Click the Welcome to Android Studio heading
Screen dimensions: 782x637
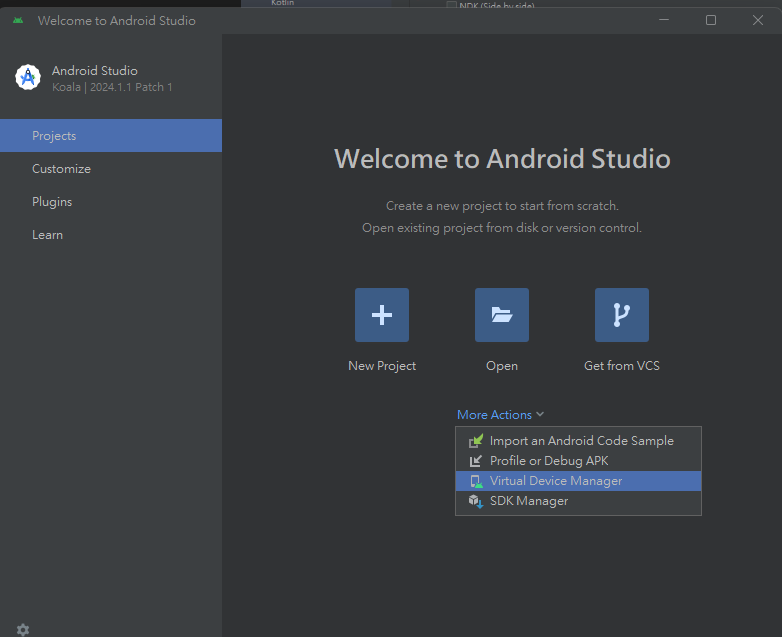click(502, 159)
